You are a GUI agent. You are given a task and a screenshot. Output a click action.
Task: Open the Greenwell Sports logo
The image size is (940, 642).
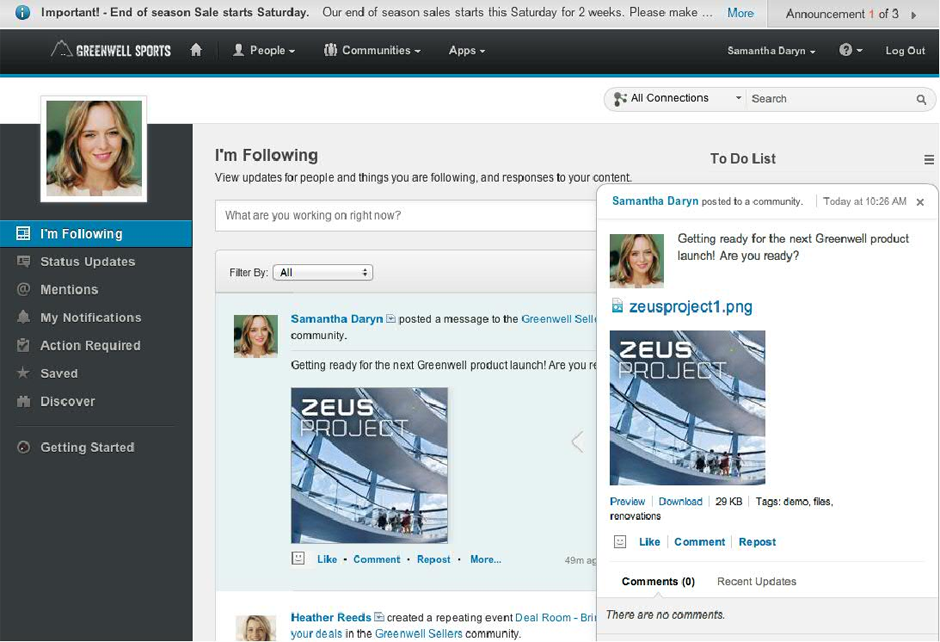tap(111, 50)
